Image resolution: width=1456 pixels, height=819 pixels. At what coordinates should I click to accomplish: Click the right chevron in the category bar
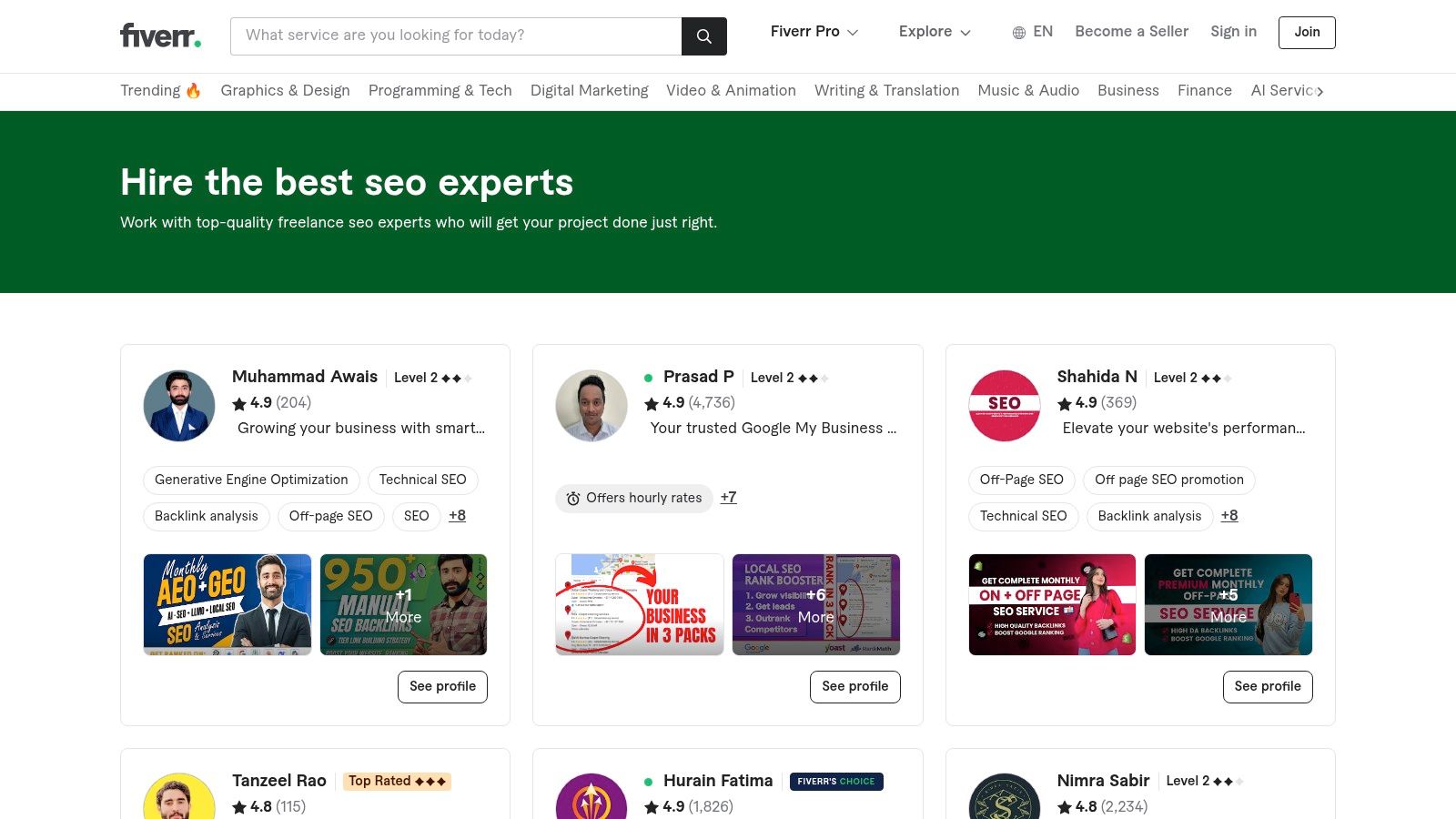tap(1319, 92)
